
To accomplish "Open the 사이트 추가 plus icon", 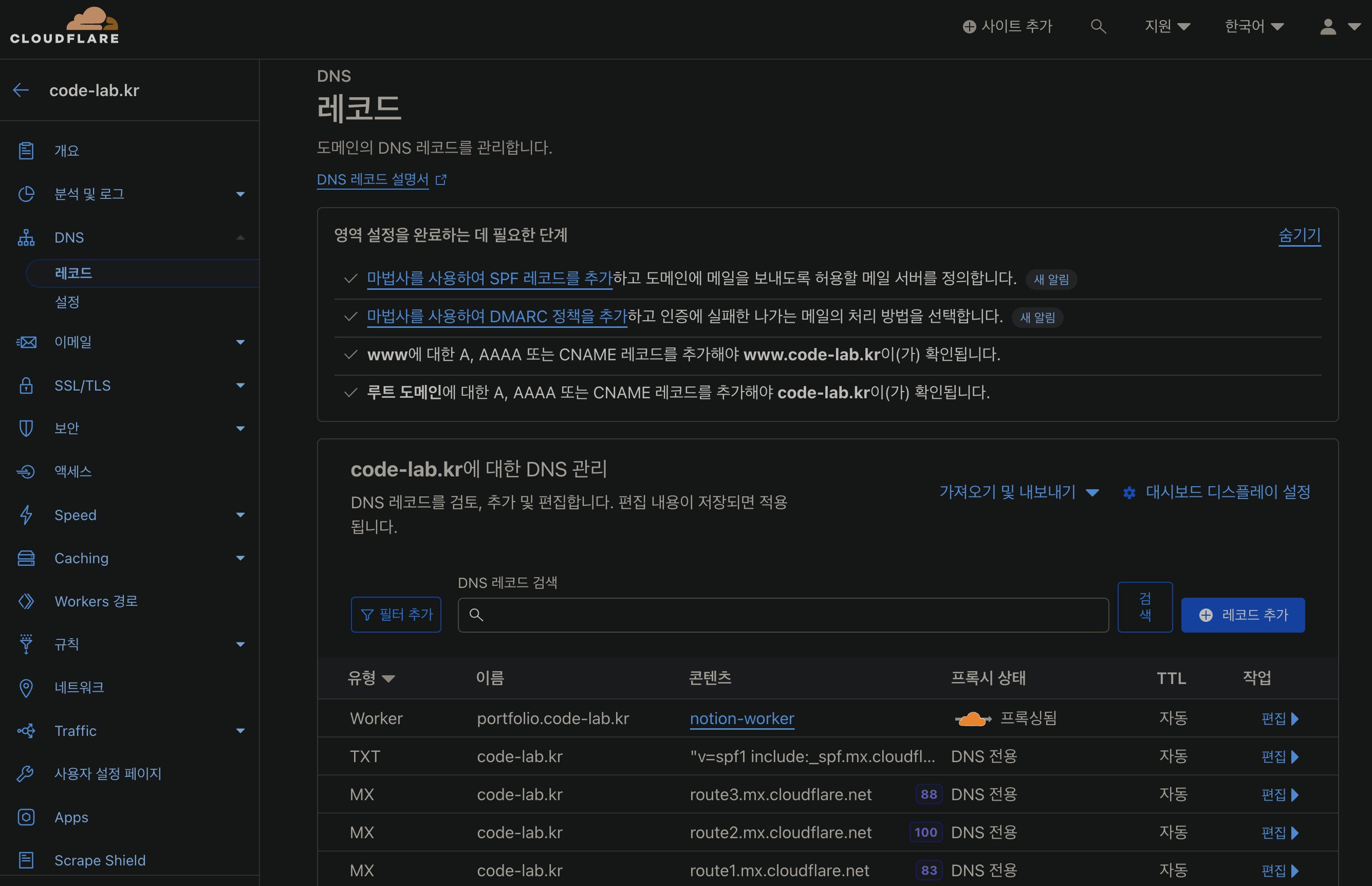I will (970, 26).
